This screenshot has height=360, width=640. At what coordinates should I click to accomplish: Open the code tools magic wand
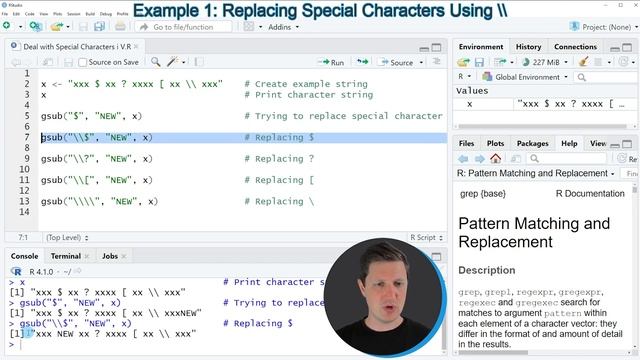pyautogui.click(x=173, y=62)
